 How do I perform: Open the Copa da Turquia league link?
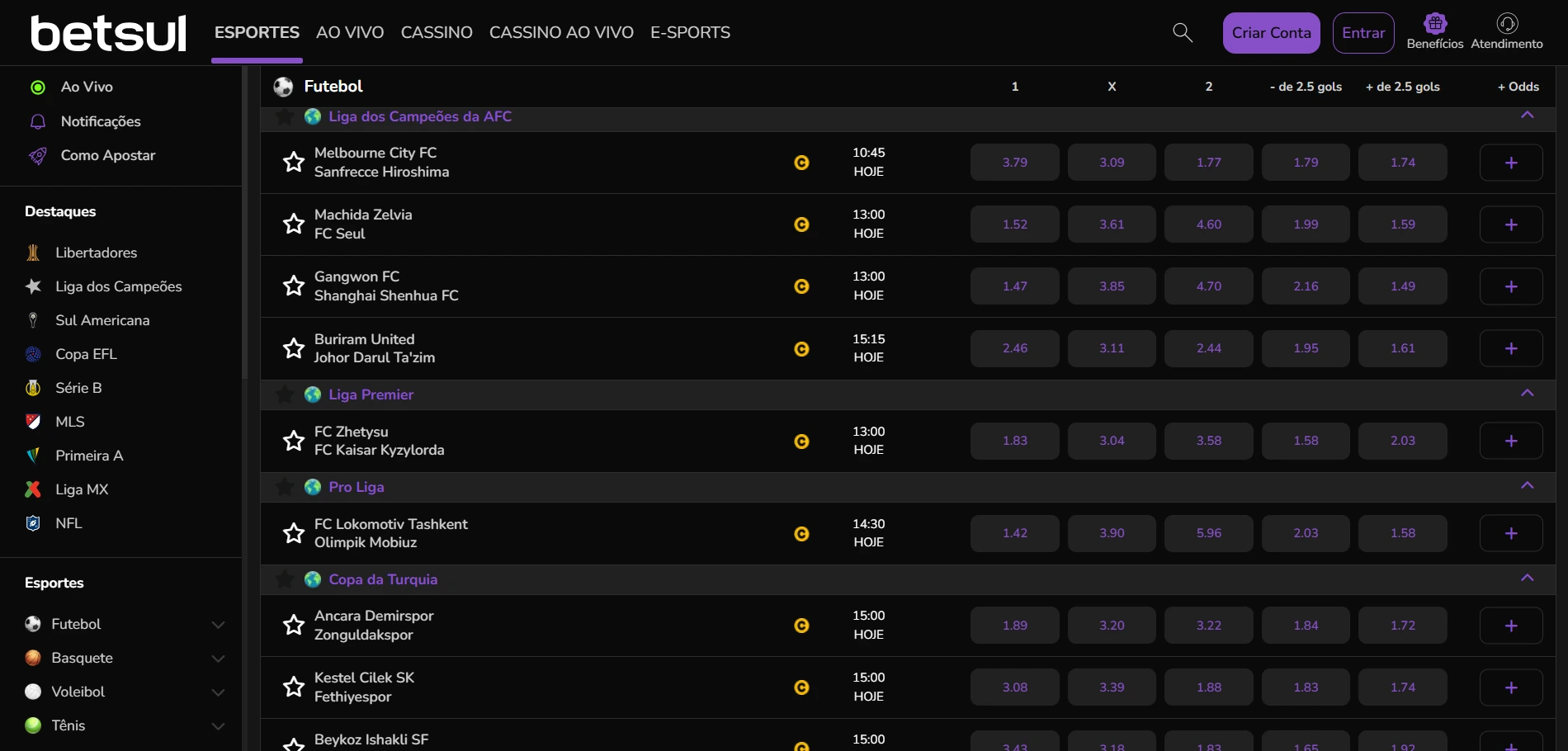(x=383, y=579)
